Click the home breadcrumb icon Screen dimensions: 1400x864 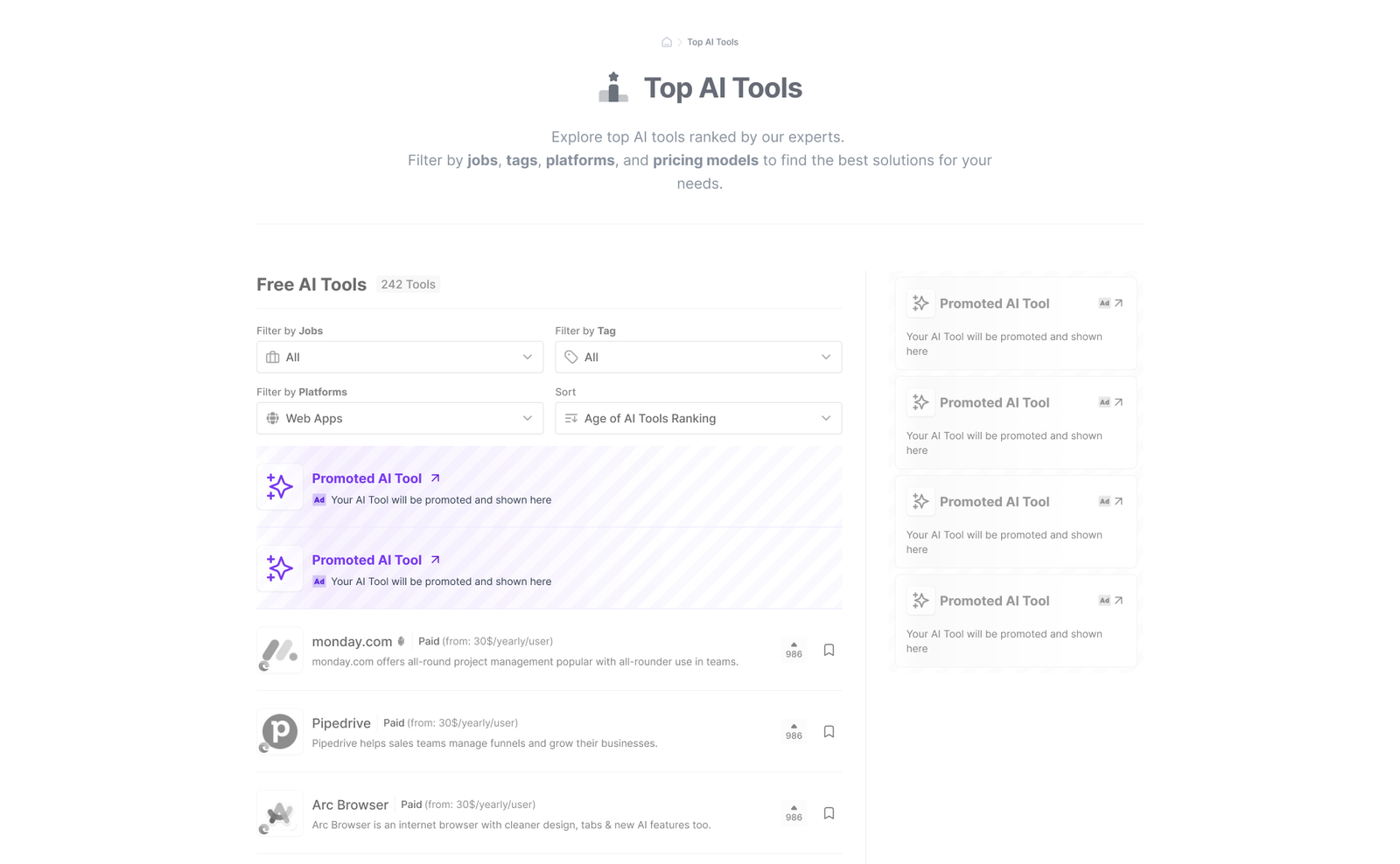point(667,42)
